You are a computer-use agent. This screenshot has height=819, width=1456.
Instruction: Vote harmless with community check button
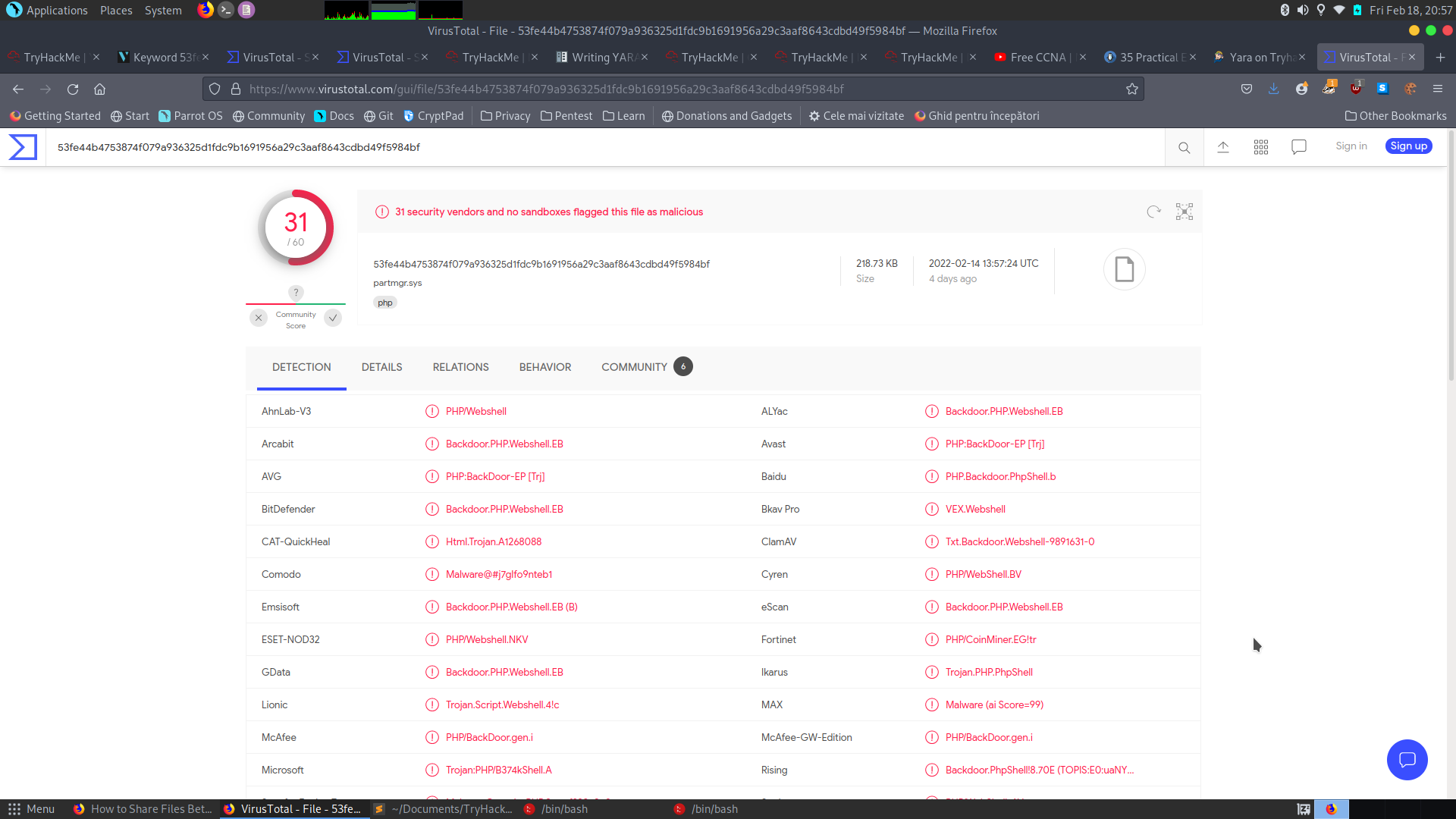[x=333, y=318]
